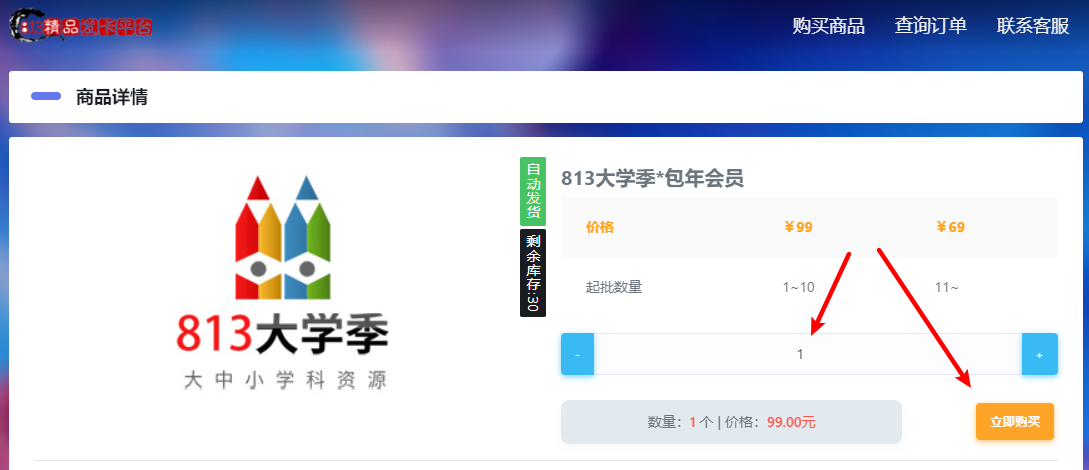Click the green 自动发货 badge
1089x470 pixels.
pyautogui.click(x=533, y=191)
